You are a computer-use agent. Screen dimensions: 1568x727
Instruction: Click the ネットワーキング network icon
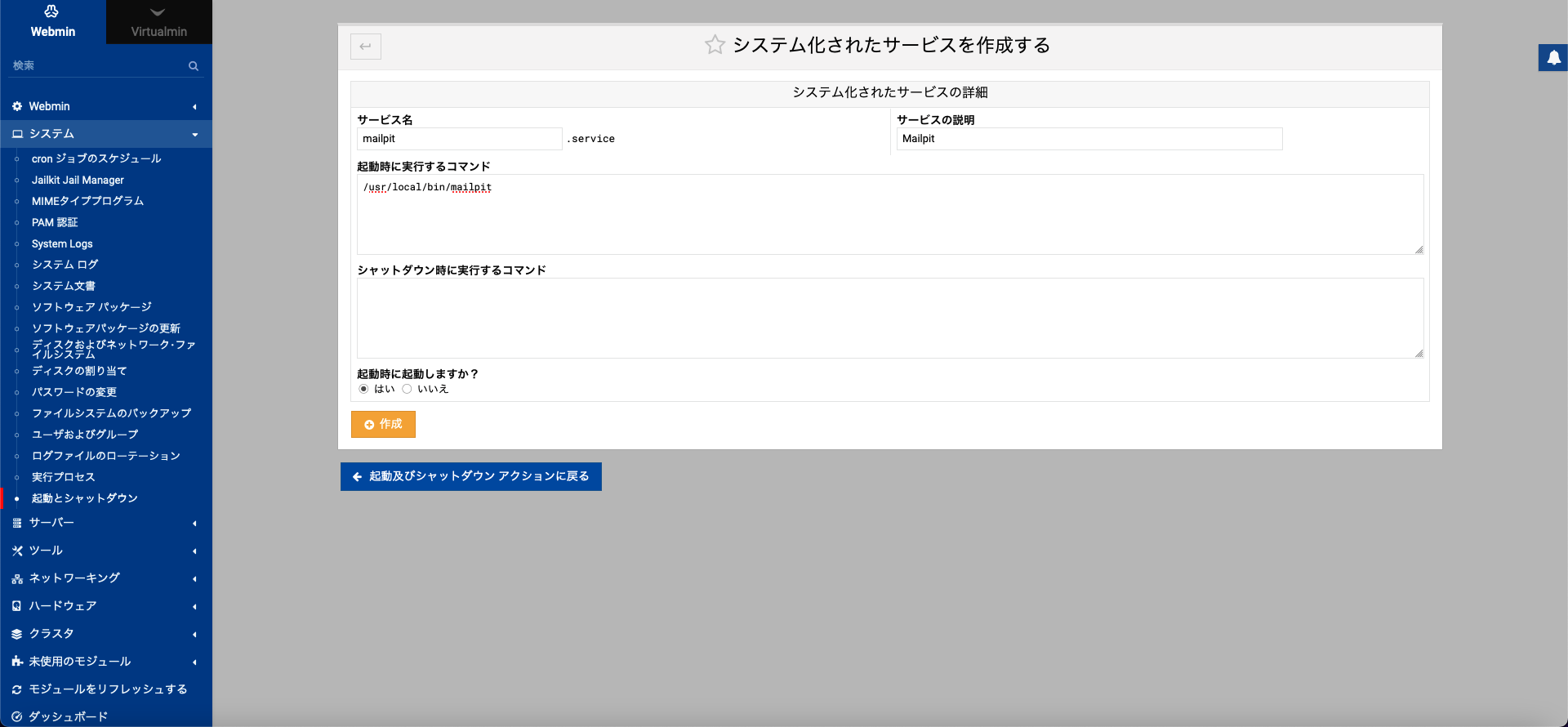[17, 578]
